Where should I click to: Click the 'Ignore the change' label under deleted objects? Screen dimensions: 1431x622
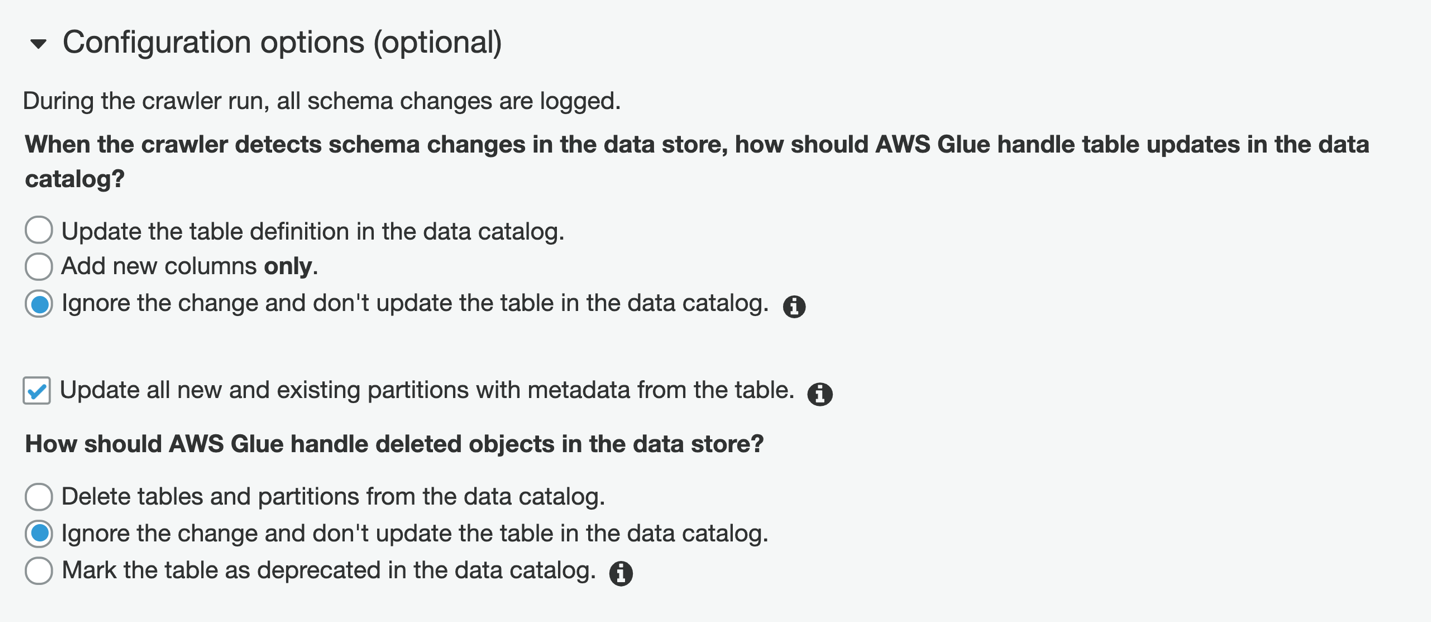[414, 534]
